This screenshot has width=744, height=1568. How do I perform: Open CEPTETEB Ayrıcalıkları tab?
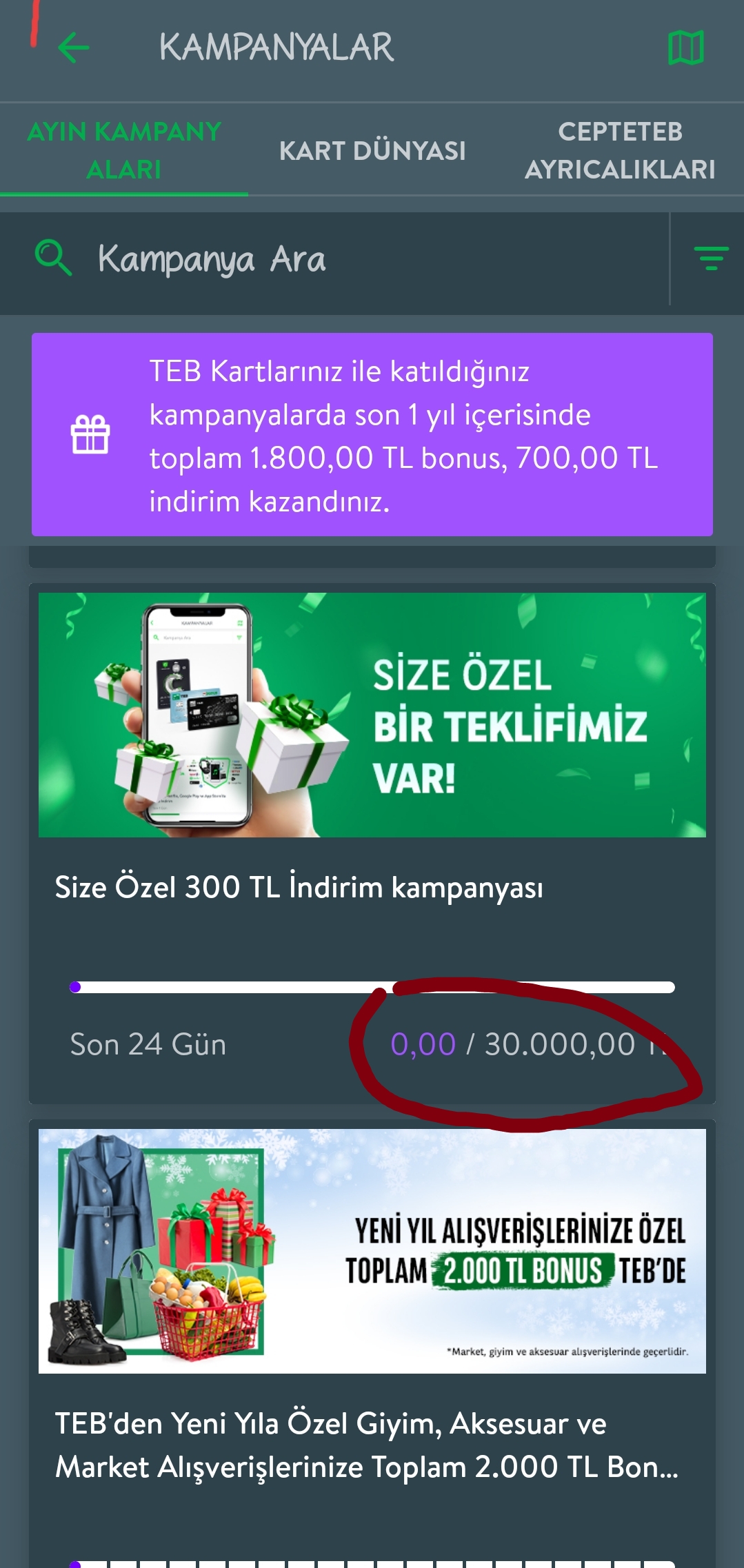(620, 150)
